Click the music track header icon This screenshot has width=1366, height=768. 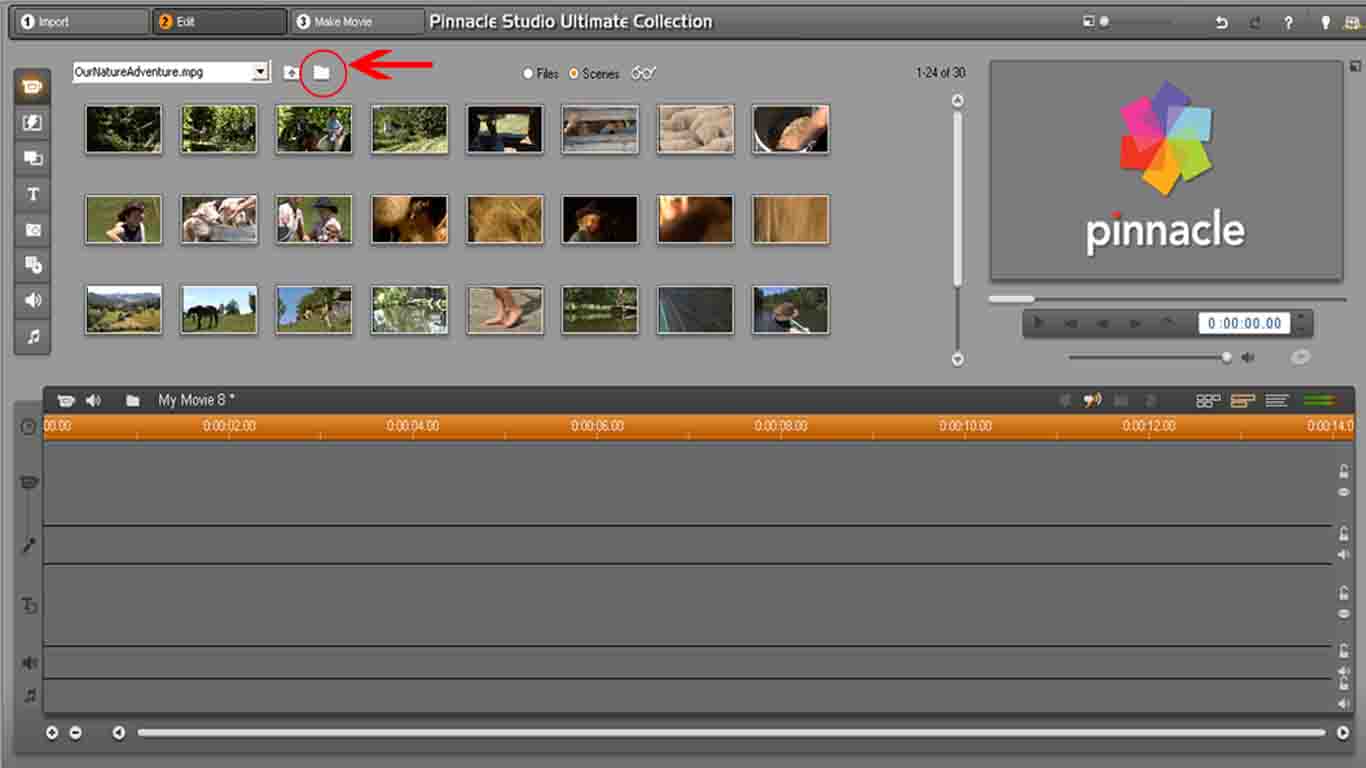[x=30, y=694]
